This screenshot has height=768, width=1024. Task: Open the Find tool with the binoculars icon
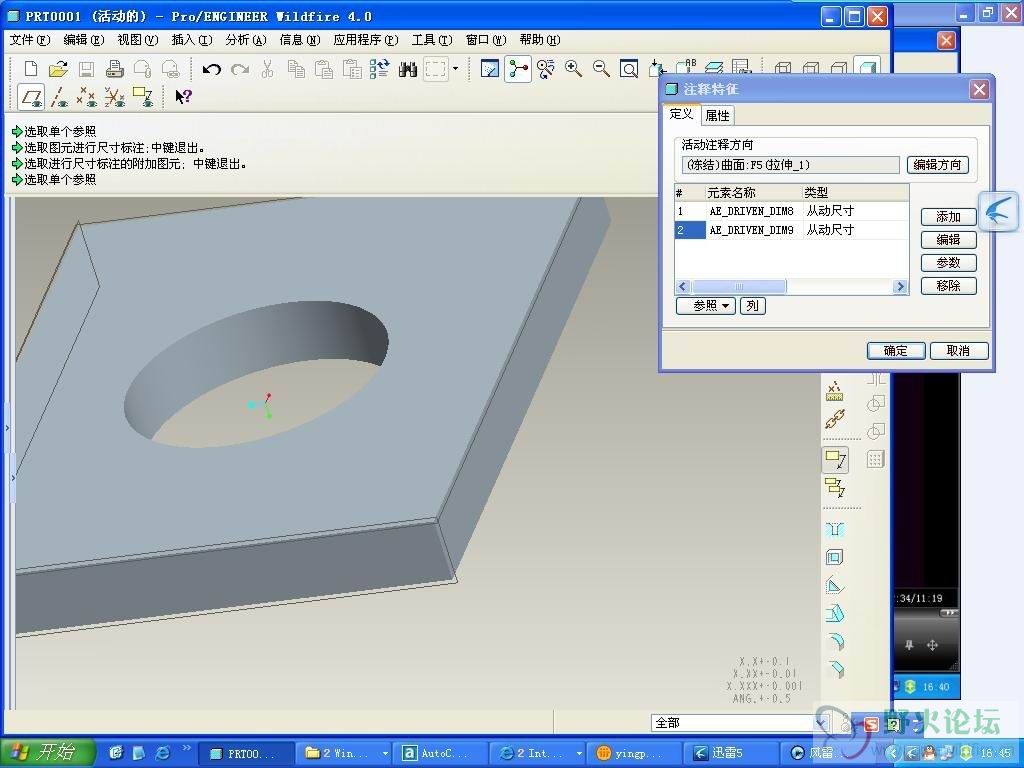408,69
